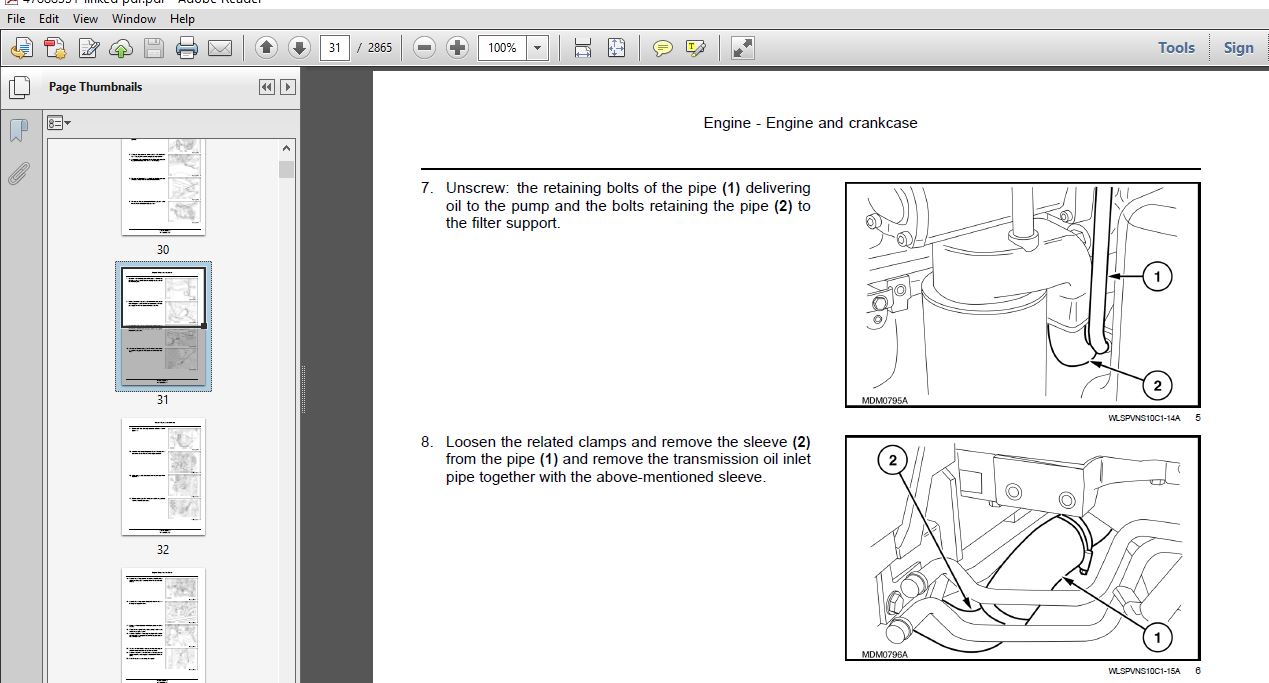Open the Tools pane
Image resolution: width=1269 pixels, height=683 pixels.
1176,47
